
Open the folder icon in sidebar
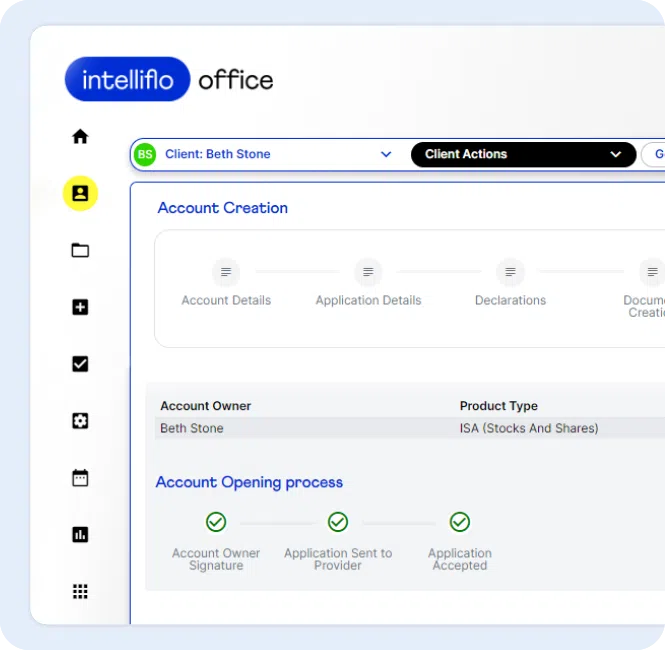(80, 250)
